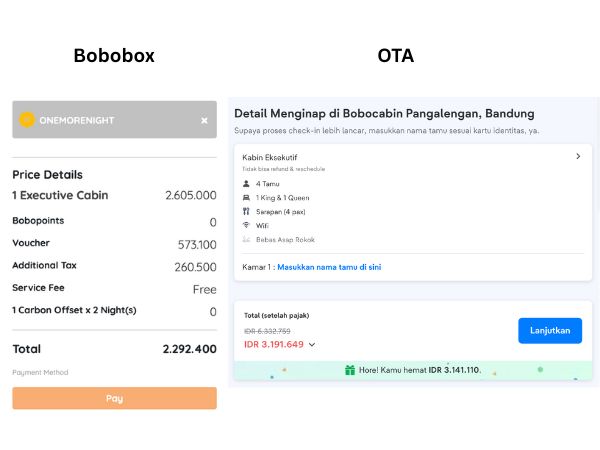Click the Tidak bisa refund & reschedule note

284,169
